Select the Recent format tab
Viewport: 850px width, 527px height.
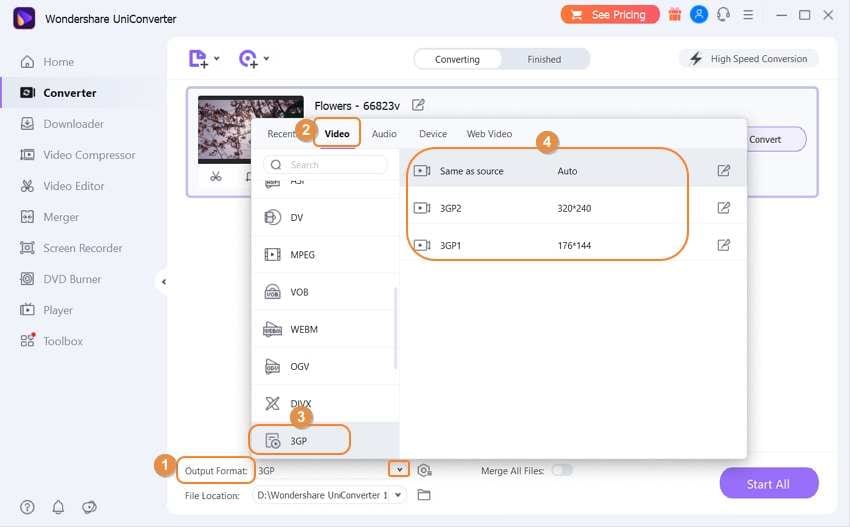coord(281,134)
